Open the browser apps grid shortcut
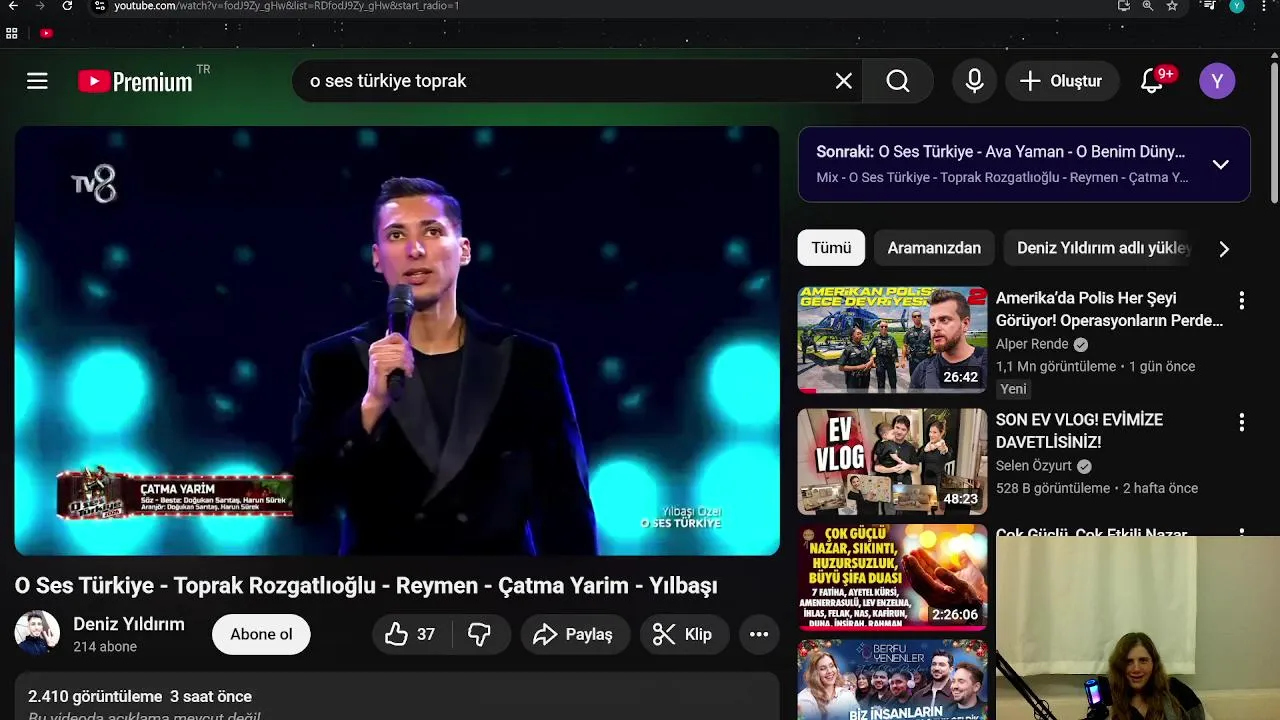 pos(12,33)
